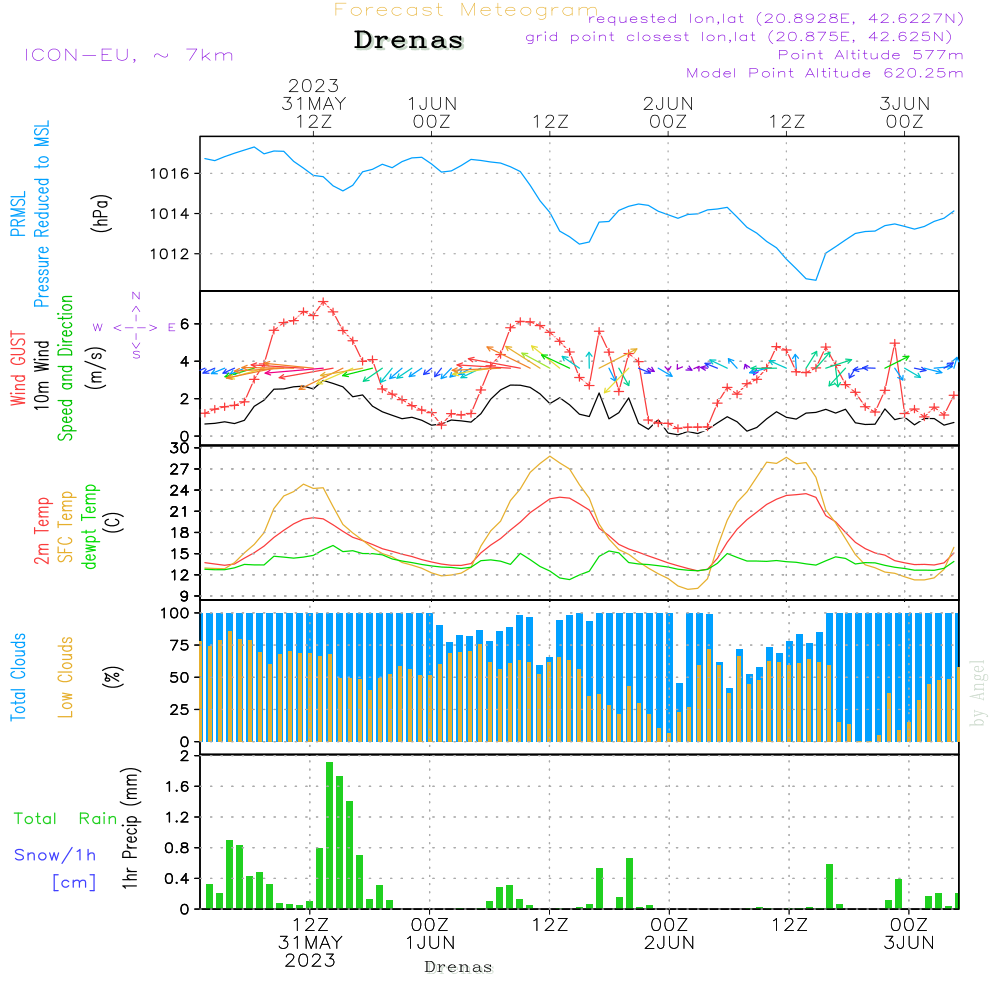Viewport: 1000px width, 1000px height.
Task: Click the green 'Speed and Direction' label
Action: coord(66,368)
